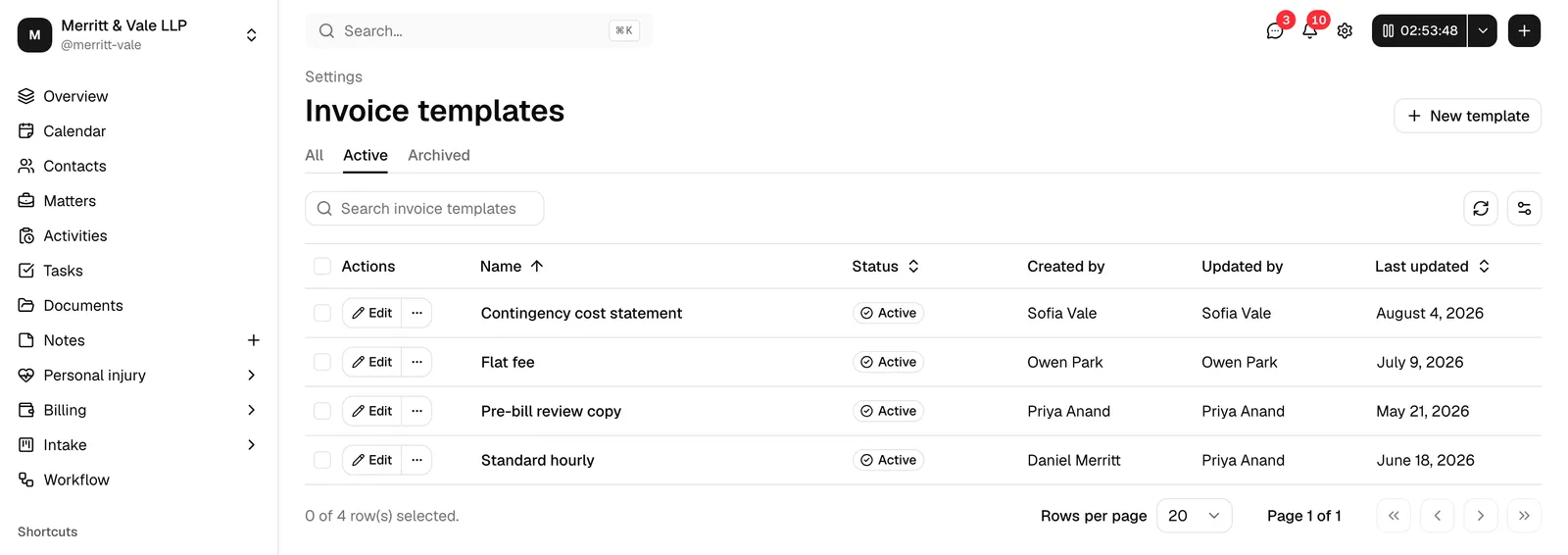Open the table view options icon
This screenshot has width=1568, height=555.
point(1524,208)
